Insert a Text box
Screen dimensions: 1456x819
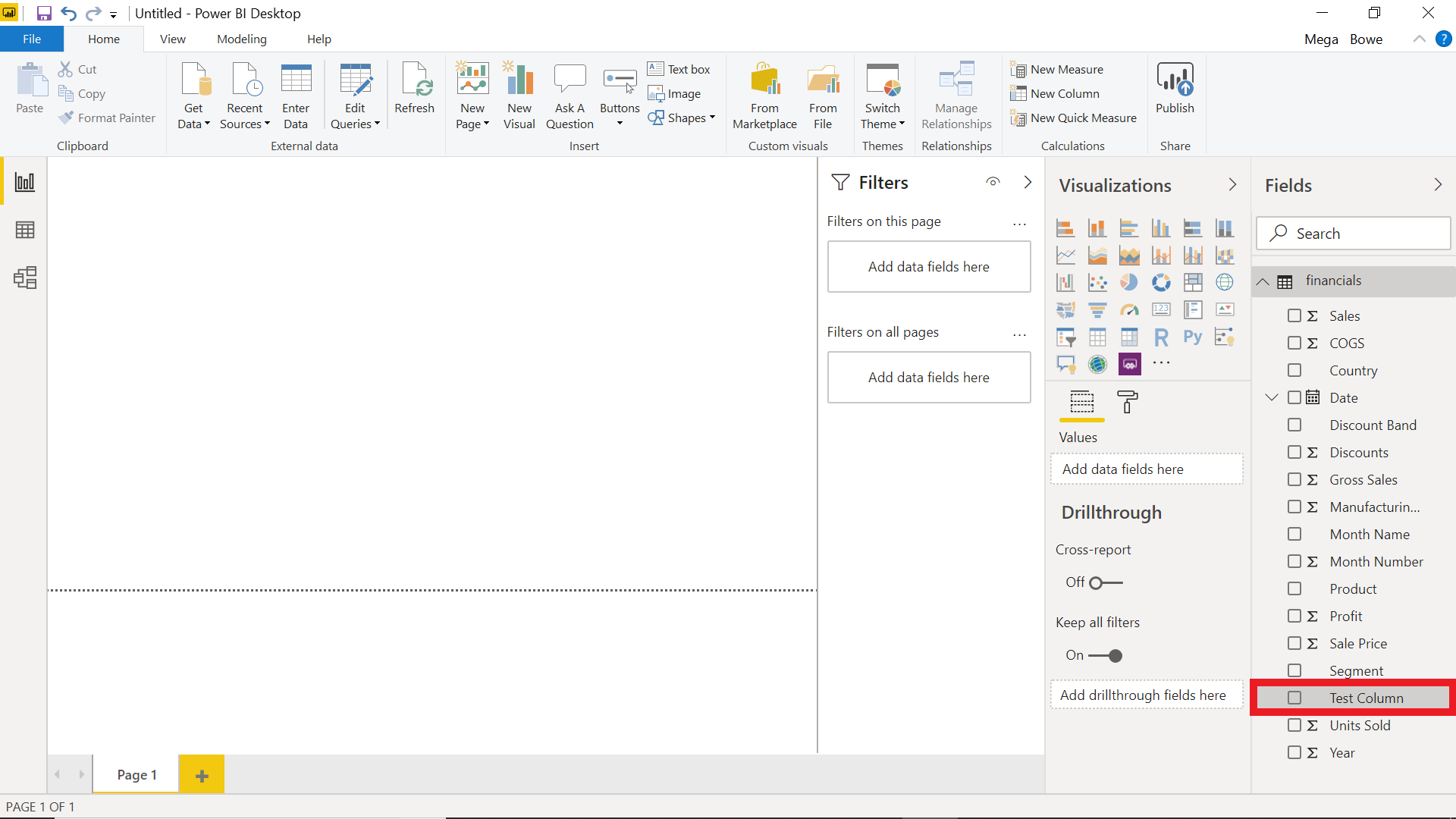[x=679, y=69]
